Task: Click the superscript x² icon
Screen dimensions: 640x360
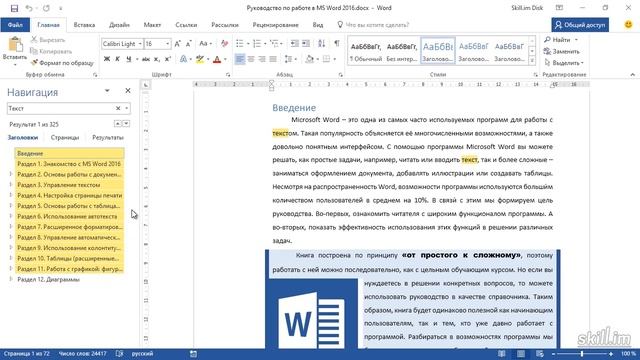Action: (167, 60)
